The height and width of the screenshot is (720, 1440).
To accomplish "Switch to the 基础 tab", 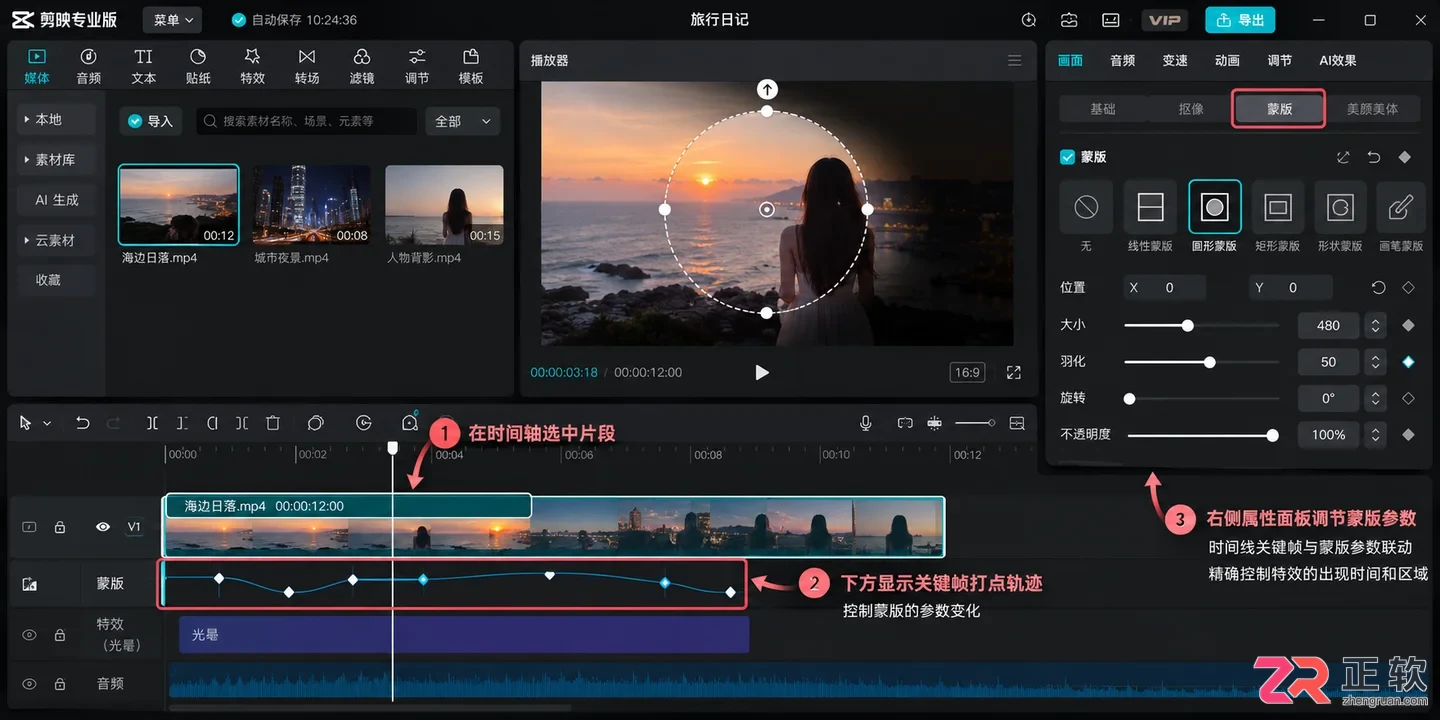I will [x=1103, y=109].
